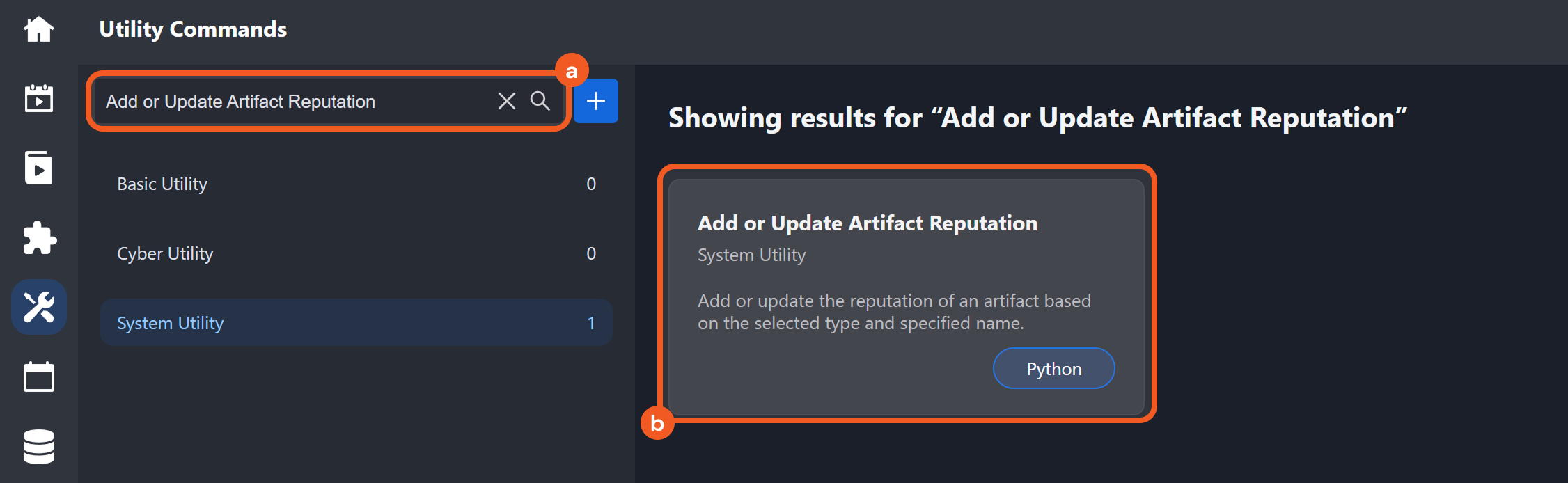Open the document-with-play-symbol sidebar icon
The image size is (1568, 483).
[x=39, y=168]
